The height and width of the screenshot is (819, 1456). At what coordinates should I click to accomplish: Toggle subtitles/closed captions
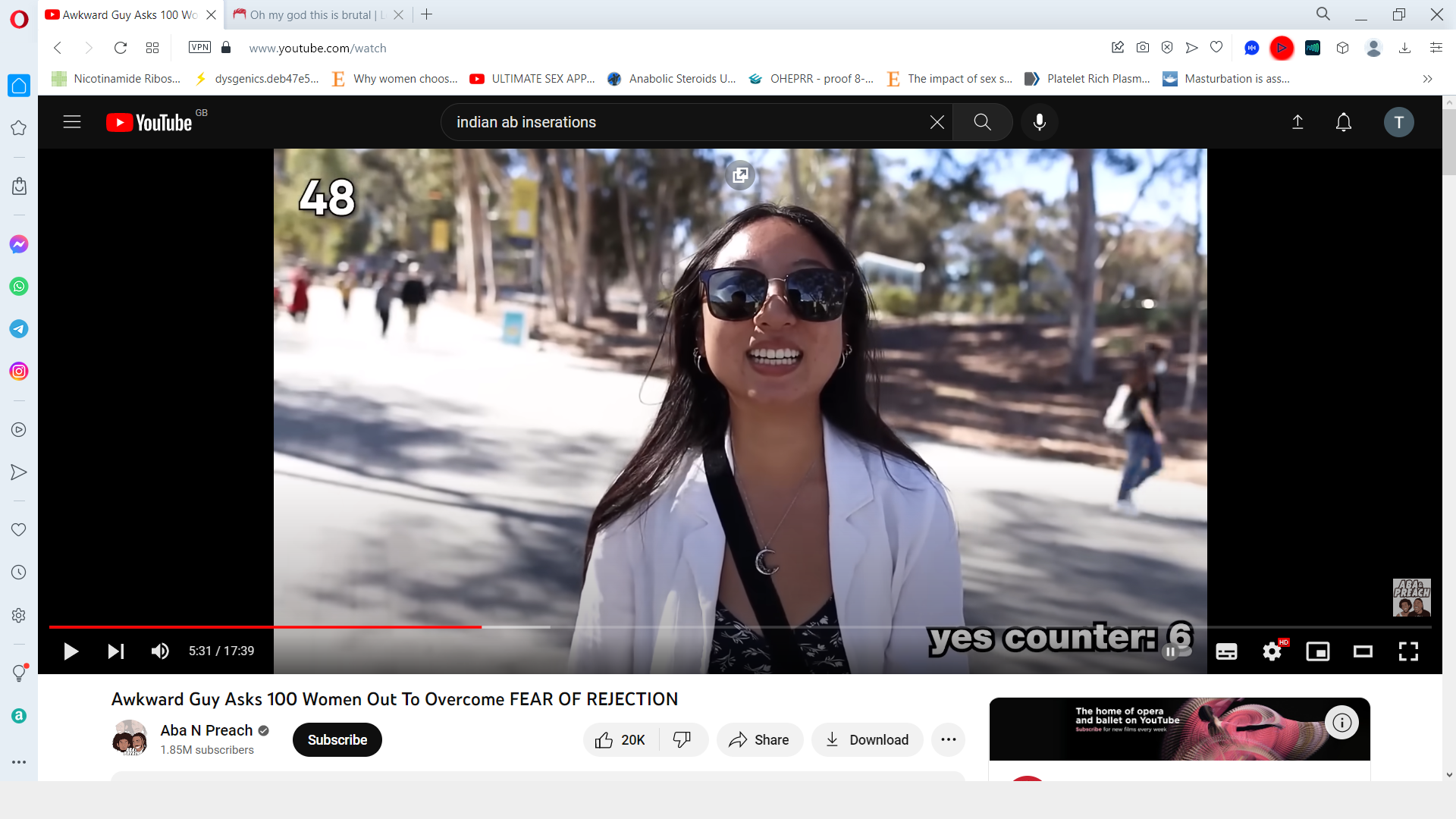pos(1226,651)
